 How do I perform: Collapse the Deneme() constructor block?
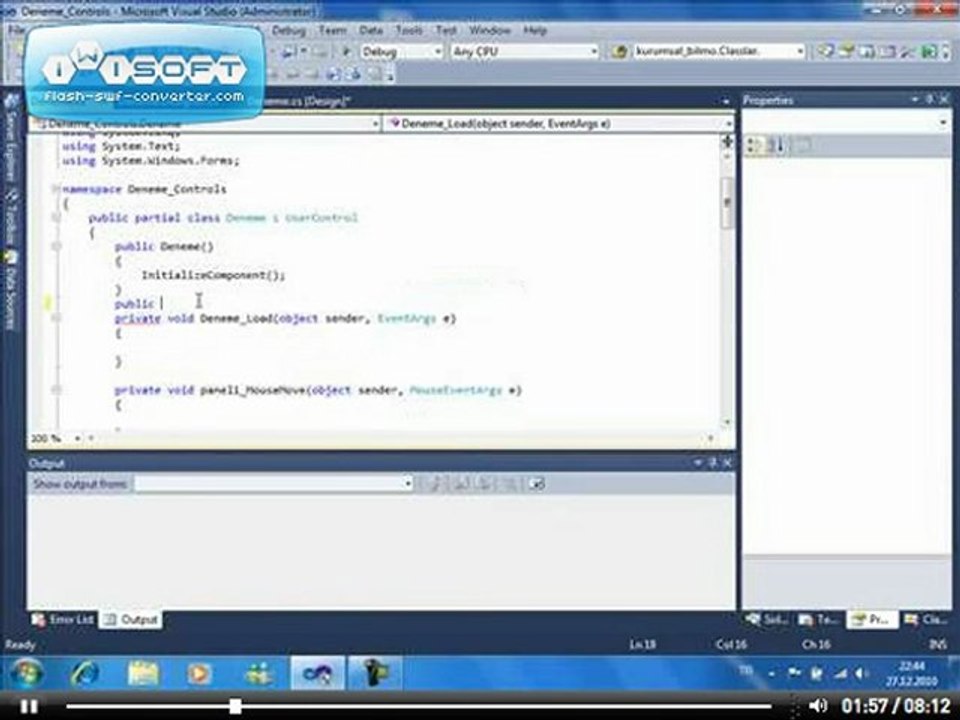click(56, 247)
